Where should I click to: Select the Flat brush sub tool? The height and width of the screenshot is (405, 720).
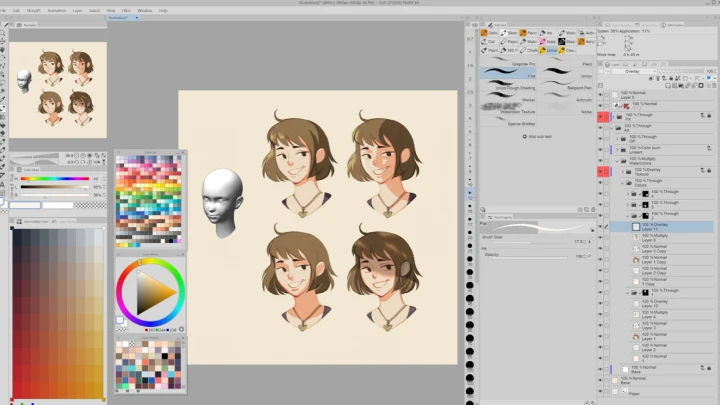(508, 73)
